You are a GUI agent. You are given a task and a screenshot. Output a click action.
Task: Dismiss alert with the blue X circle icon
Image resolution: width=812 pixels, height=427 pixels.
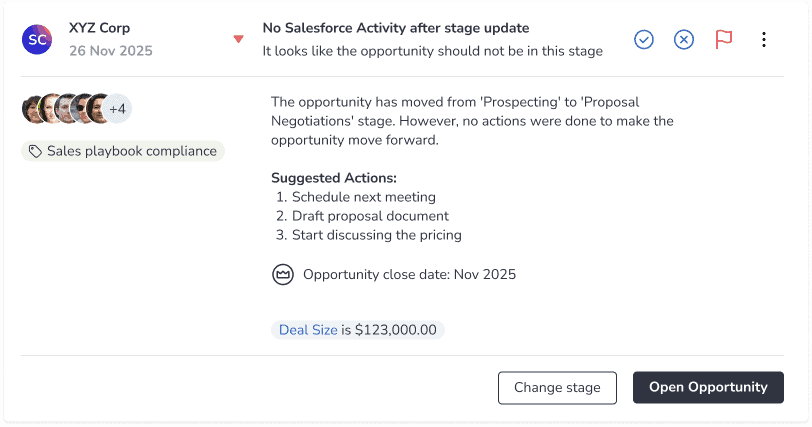684,39
